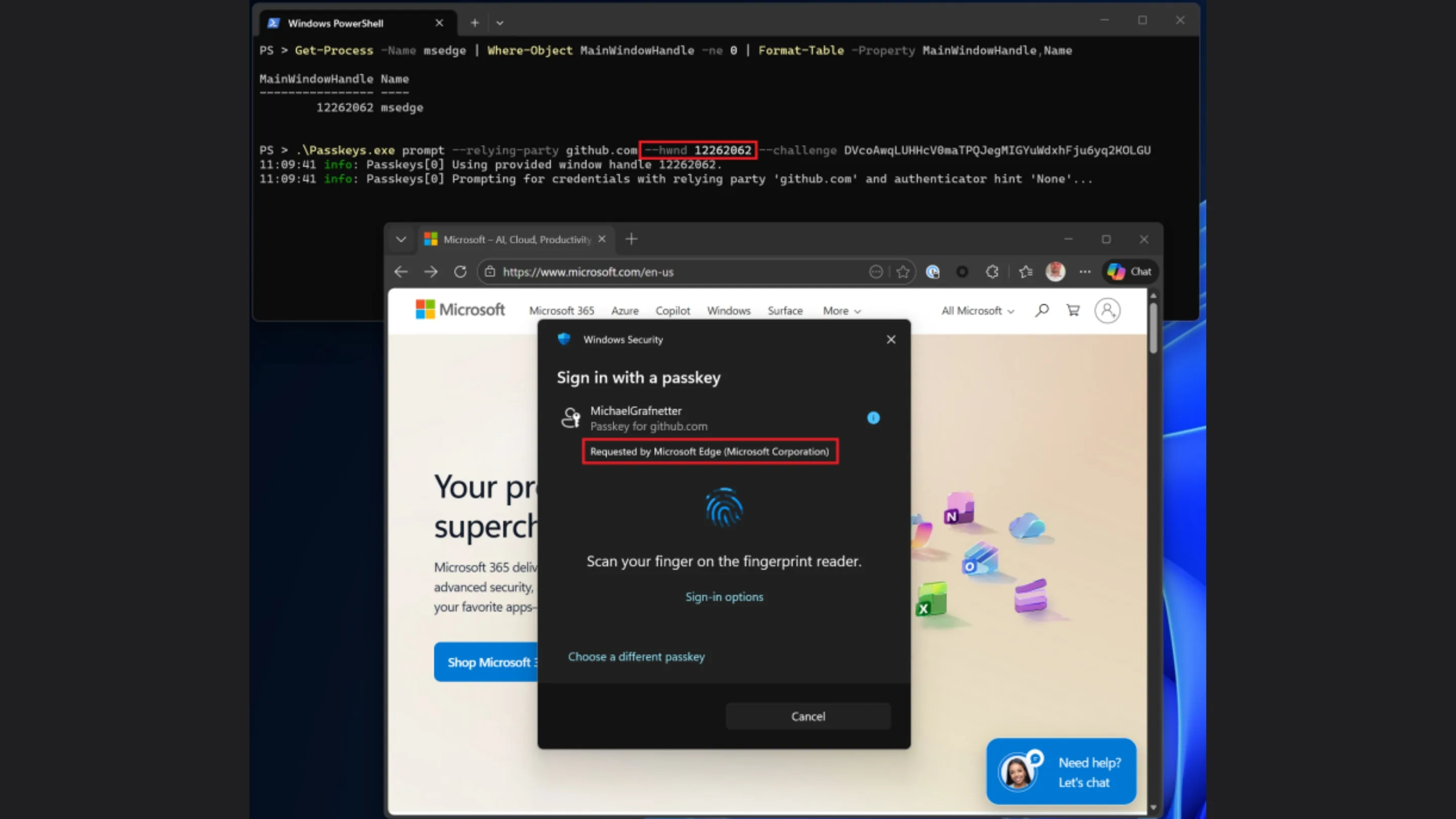Add page to favorites star icon
1456x819 pixels.
tap(903, 272)
